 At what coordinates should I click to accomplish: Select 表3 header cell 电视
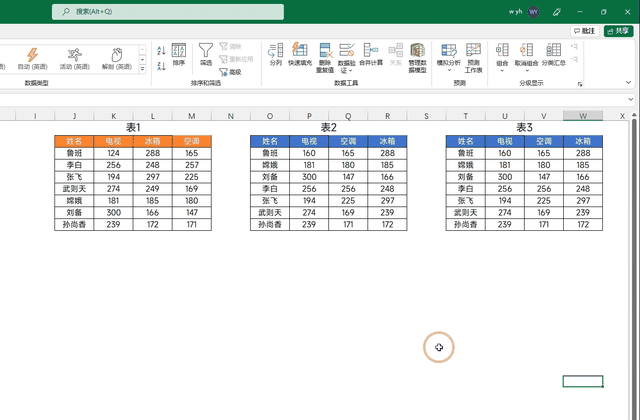point(504,141)
